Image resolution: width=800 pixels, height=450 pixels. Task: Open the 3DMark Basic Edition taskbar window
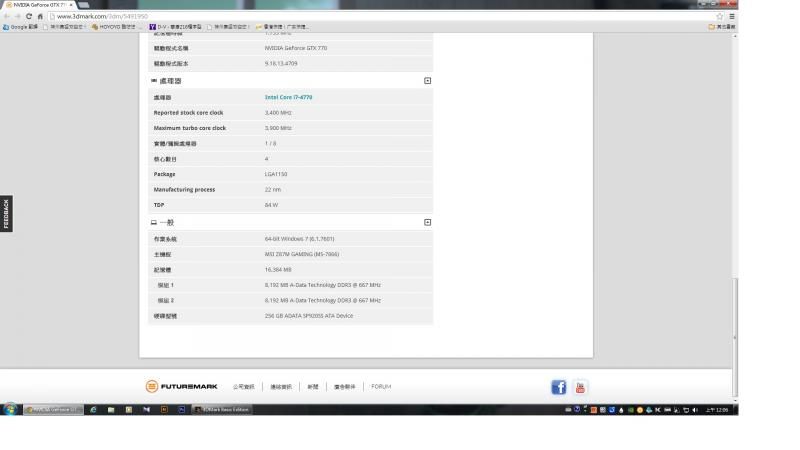[221, 410]
